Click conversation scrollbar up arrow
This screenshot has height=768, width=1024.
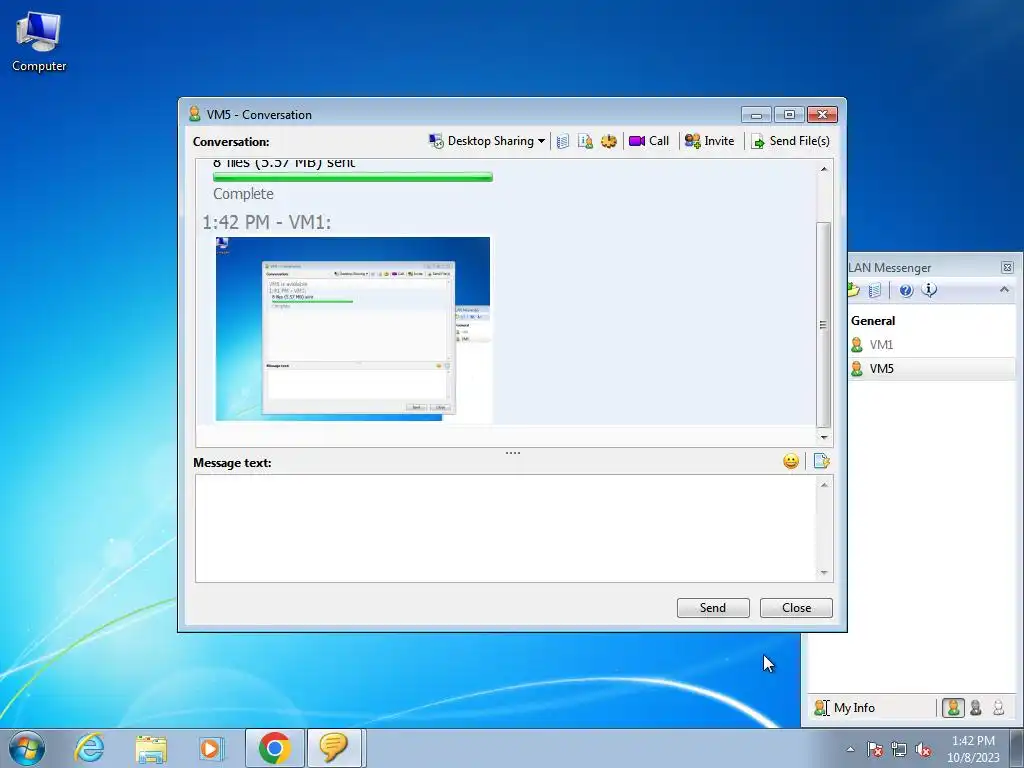tap(824, 169)
